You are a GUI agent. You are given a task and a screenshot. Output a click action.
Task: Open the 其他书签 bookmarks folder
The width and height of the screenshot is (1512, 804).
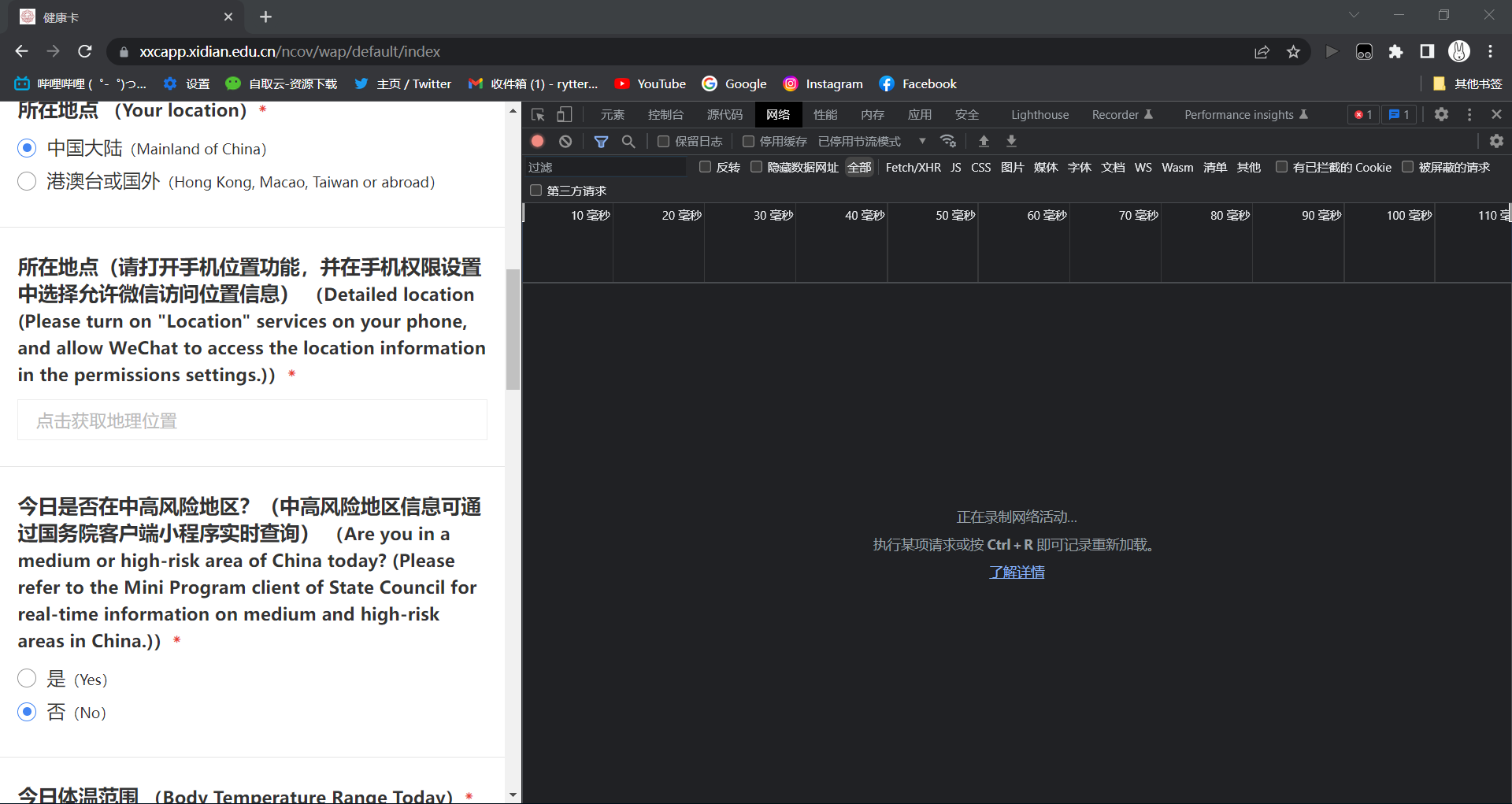[1468, 83]
